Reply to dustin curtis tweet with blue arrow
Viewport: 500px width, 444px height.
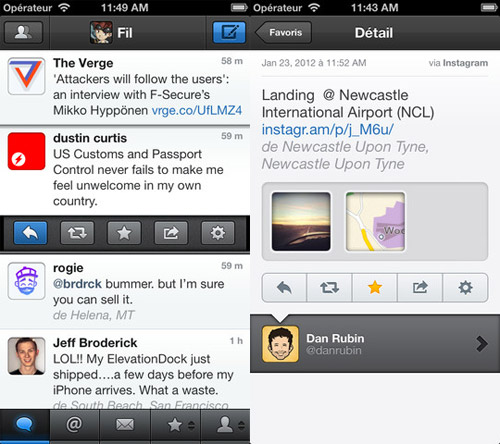click(x=30, y=233)
